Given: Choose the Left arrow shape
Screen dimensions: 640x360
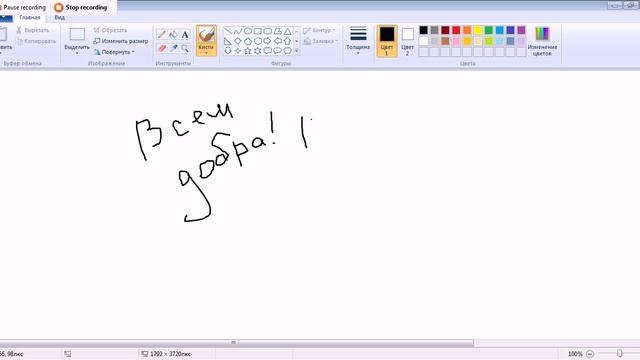Looking at the screenshot, I should pyautogui.click(x=278, y=41).
